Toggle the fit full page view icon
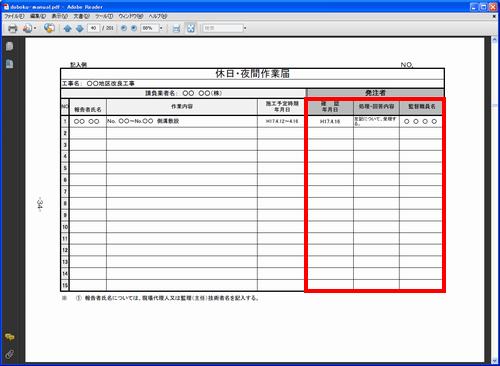This screenshot has height=366, width=500. [191, 28]
